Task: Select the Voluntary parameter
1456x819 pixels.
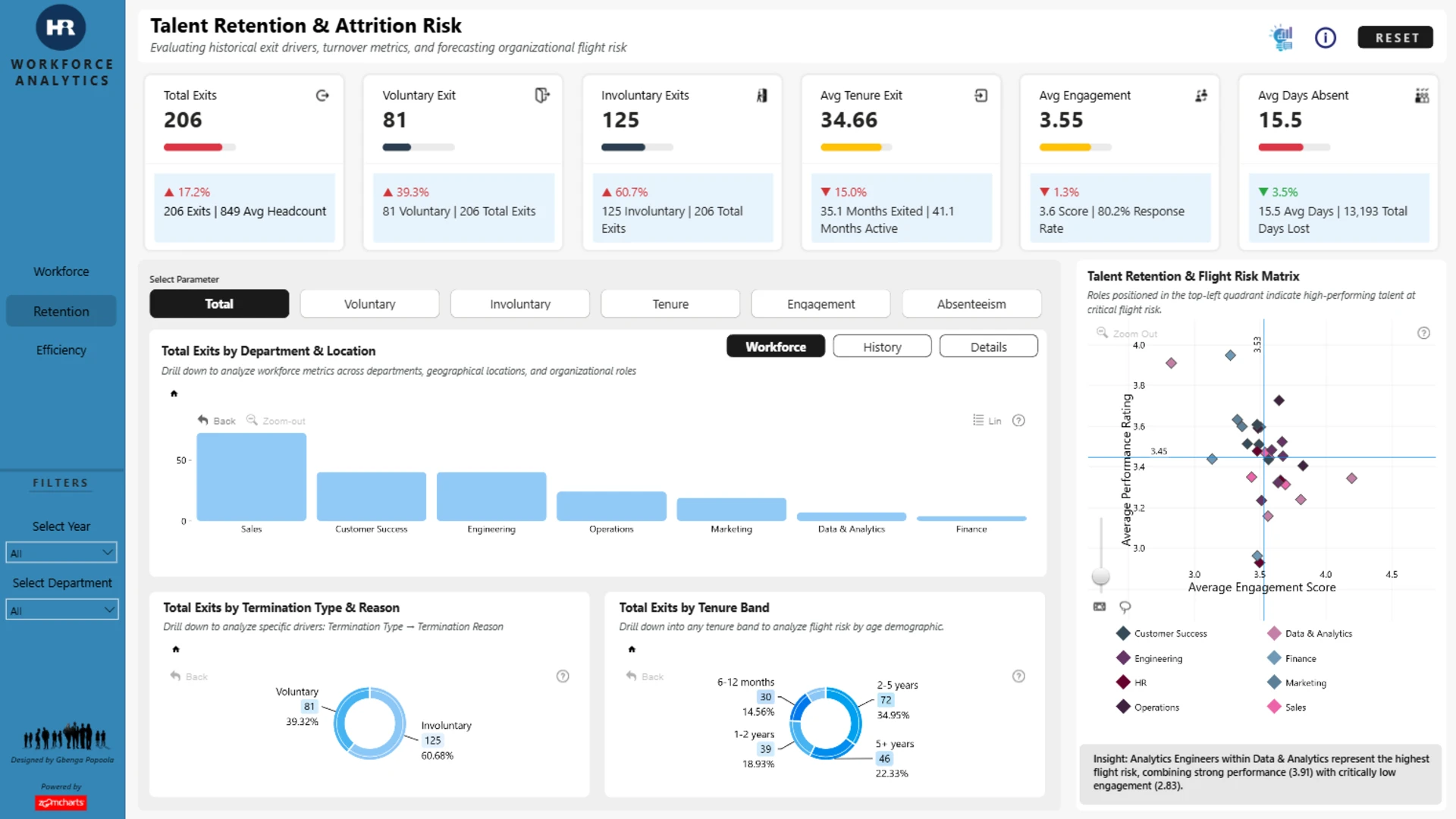Action: click(369, 303)
